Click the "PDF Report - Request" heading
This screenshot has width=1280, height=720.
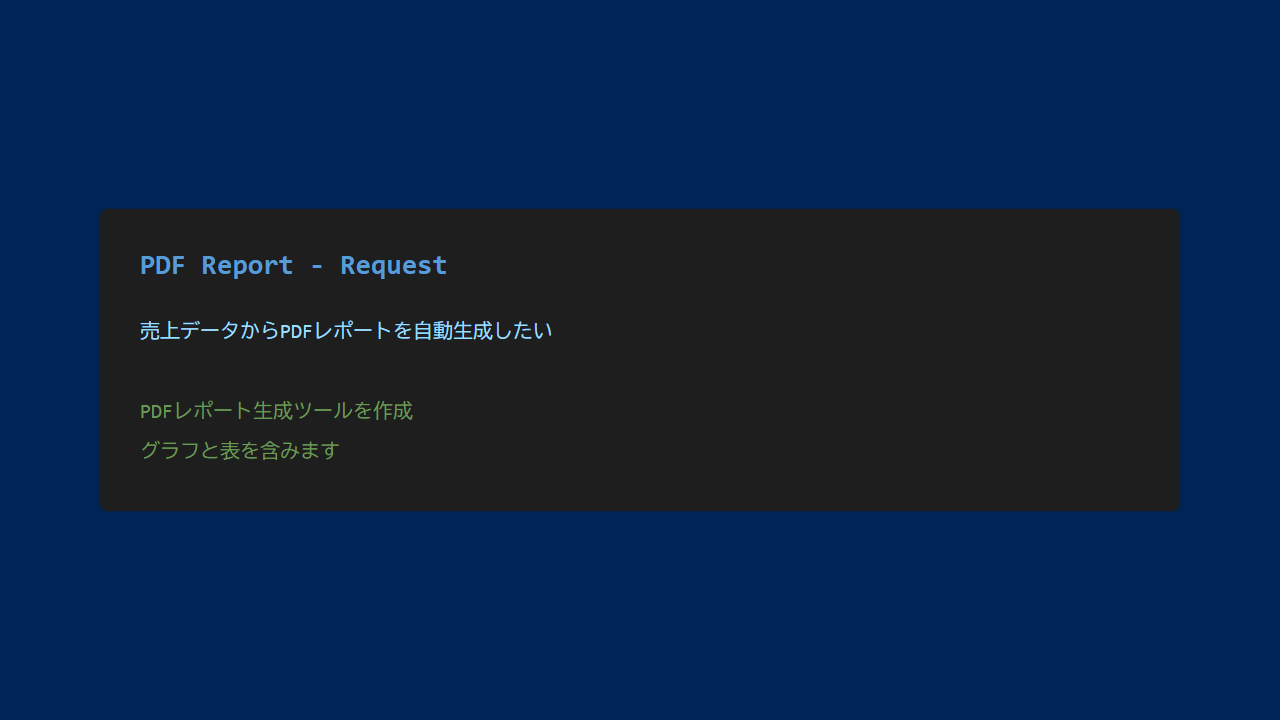pyautogui.click(x=293, y=265)
